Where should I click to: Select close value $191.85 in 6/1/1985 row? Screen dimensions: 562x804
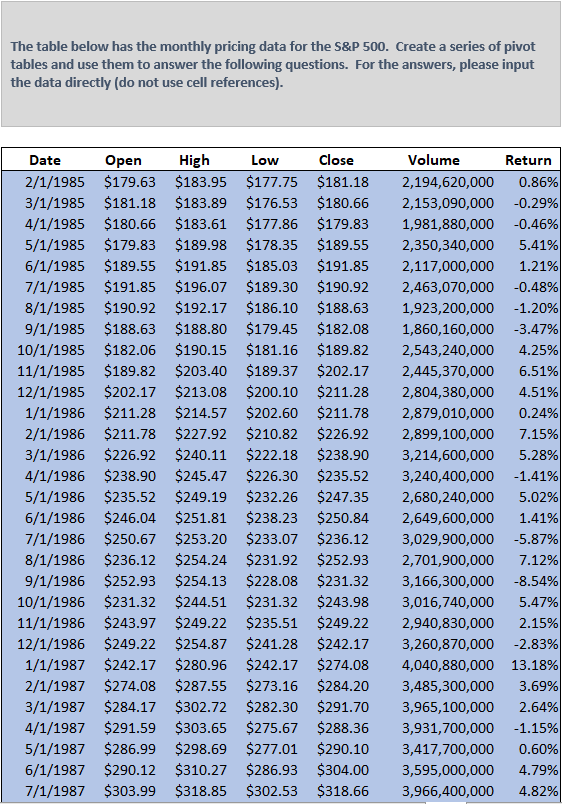pos(343,266)
